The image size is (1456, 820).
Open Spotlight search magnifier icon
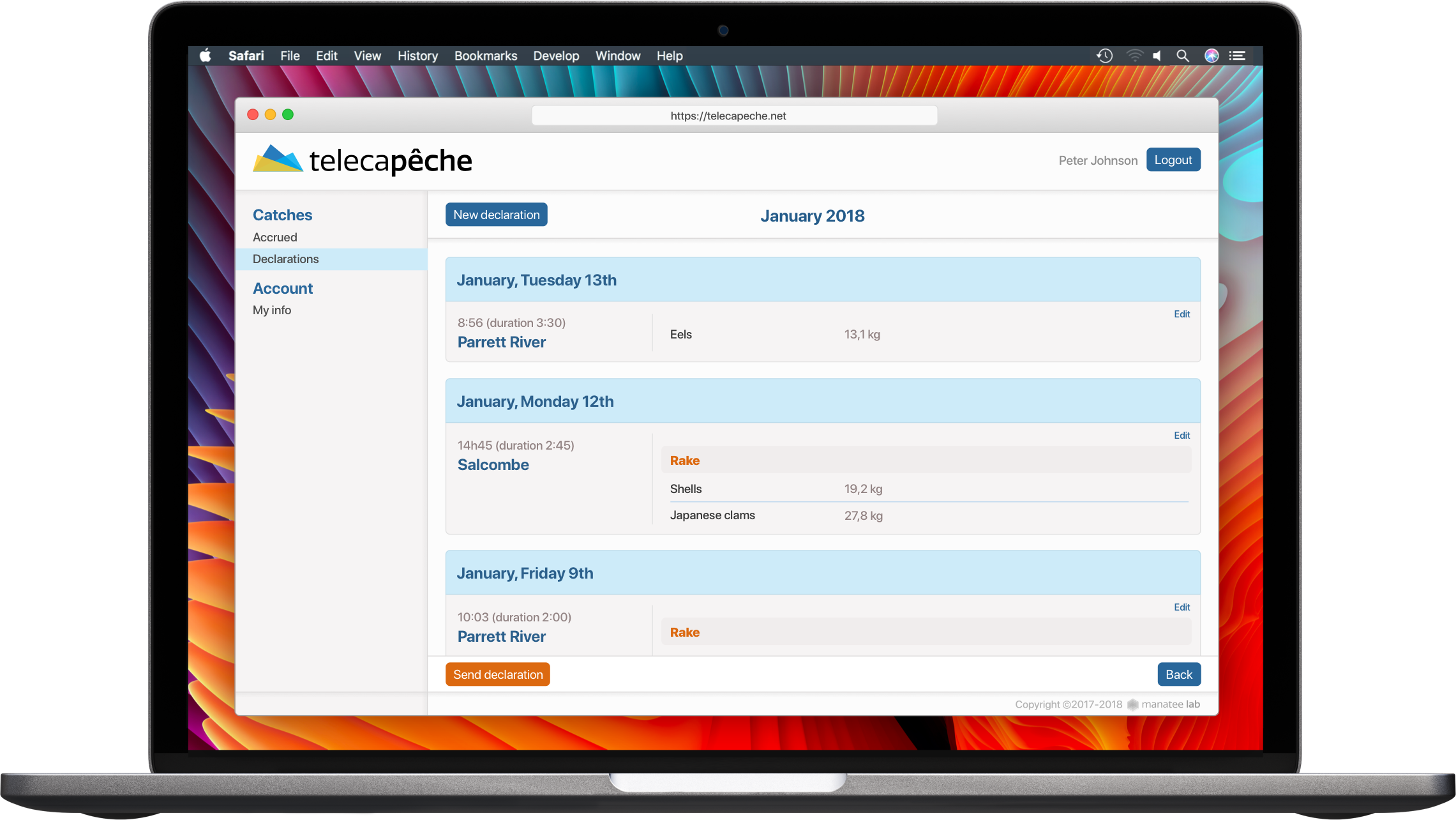(1182, 56)
